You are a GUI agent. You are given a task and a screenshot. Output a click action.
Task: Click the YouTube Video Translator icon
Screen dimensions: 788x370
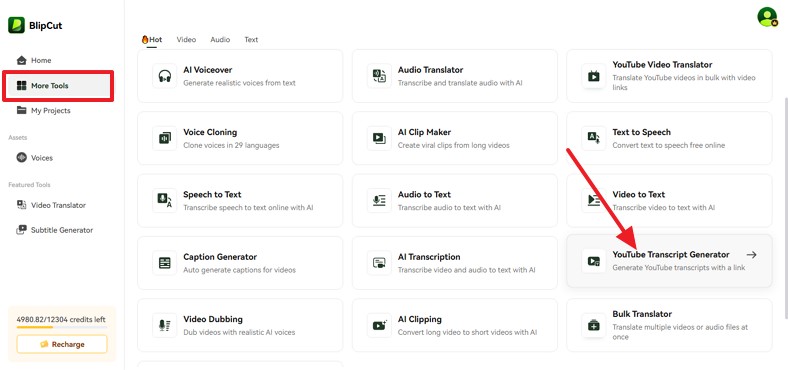[x=594, y=76]
